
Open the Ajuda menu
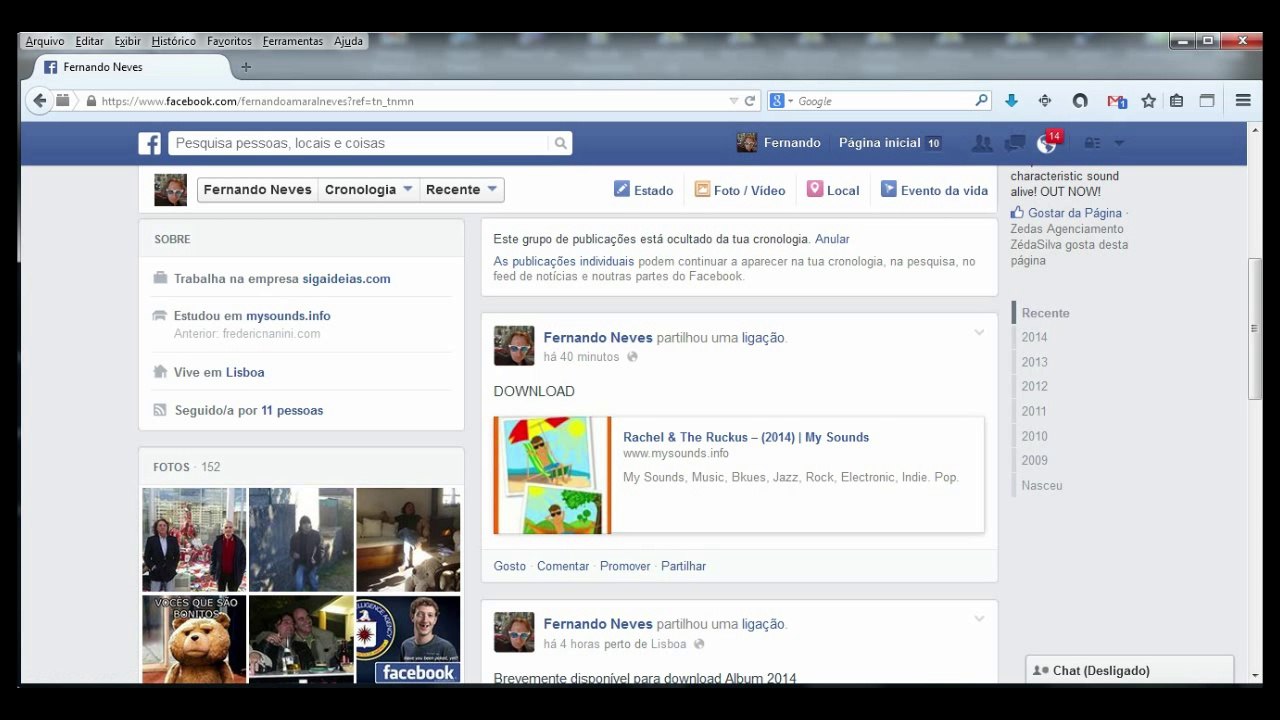point(348,41)
